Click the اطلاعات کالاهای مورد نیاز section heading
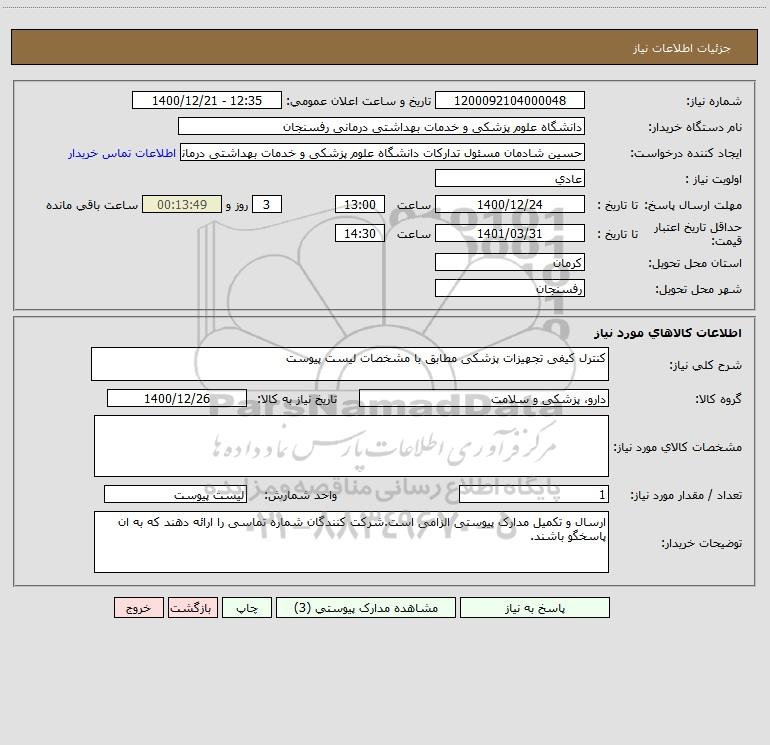Image resolution: width=770 pixels, height=745 pixels. (668, 332)
